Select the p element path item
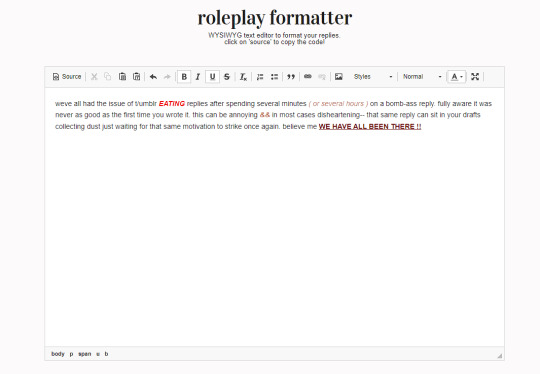 click(x=71, y=354)
